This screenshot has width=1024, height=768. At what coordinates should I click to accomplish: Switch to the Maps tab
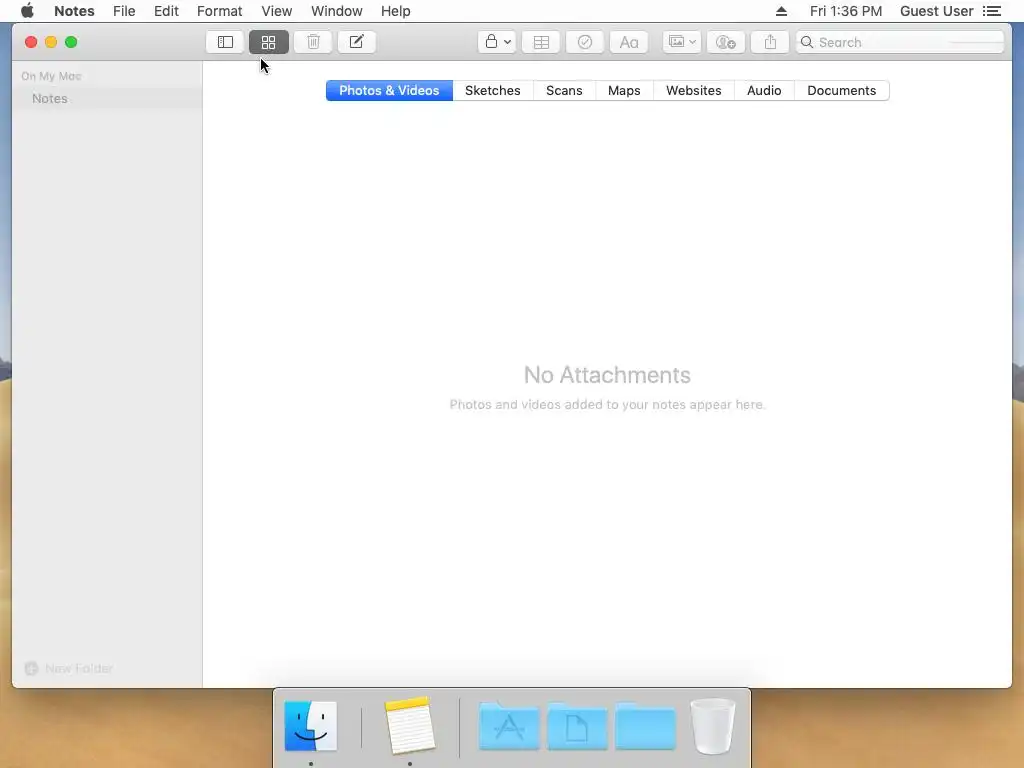pyautogui.click(x=624, y=91)
